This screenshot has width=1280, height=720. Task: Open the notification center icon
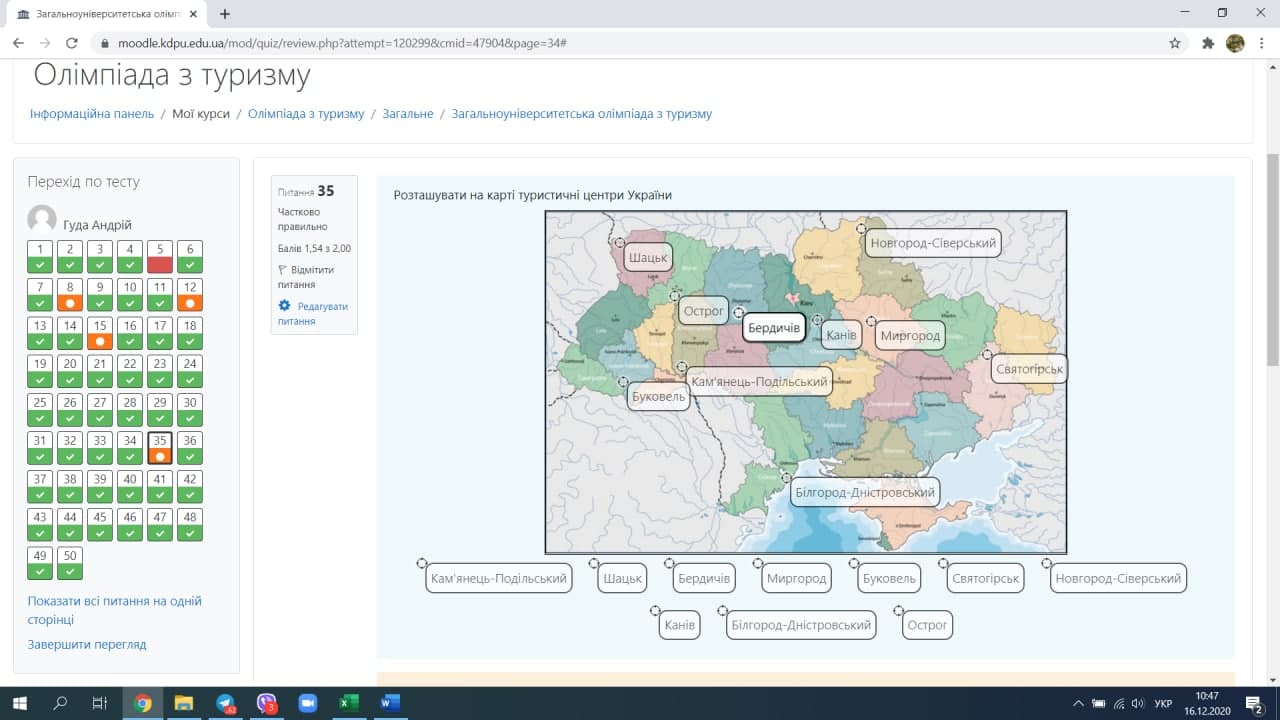tap(1254, 703)
